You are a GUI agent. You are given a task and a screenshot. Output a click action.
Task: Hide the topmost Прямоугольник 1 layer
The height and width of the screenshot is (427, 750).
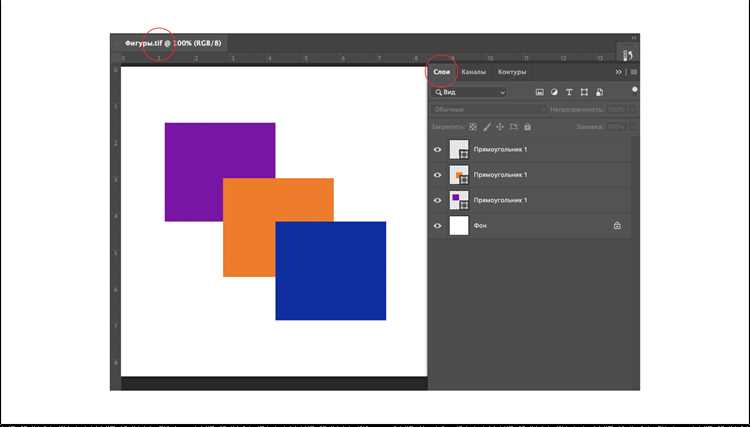438,150
